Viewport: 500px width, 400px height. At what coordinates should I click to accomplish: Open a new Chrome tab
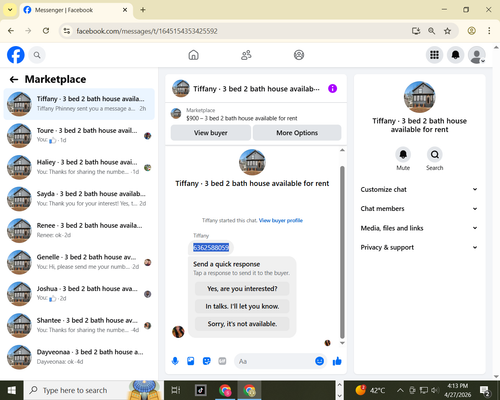point(143,10)
